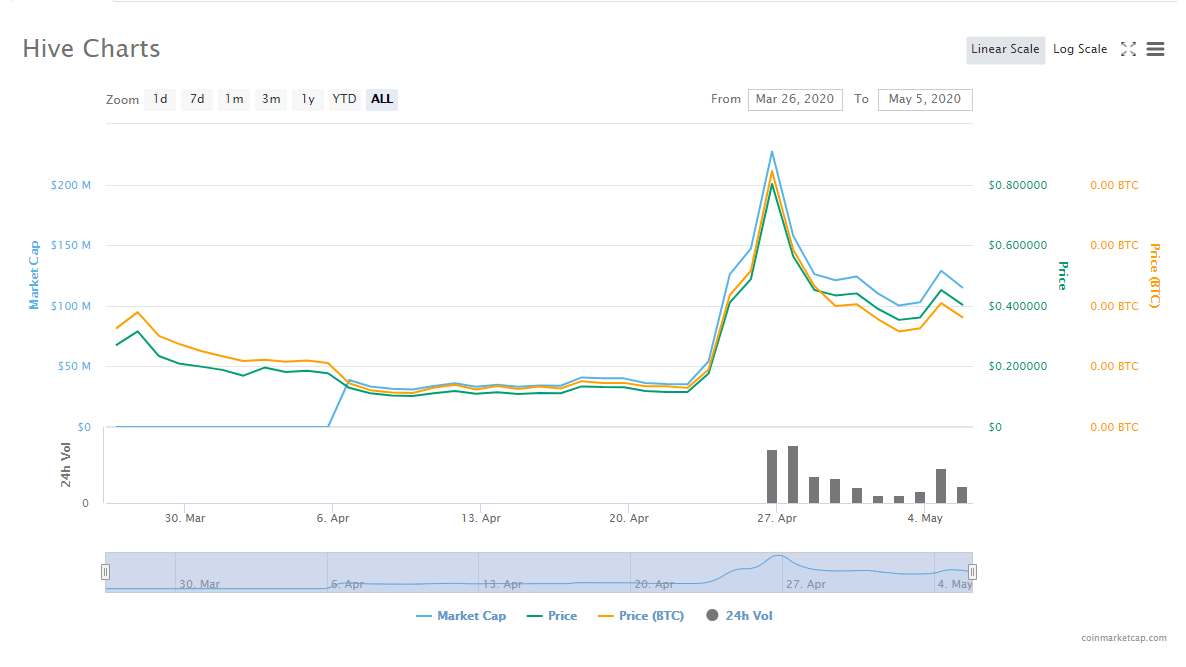Open the chart hamburger menu
Screen dimensions: 1186x667
[x=1155, y=49]
